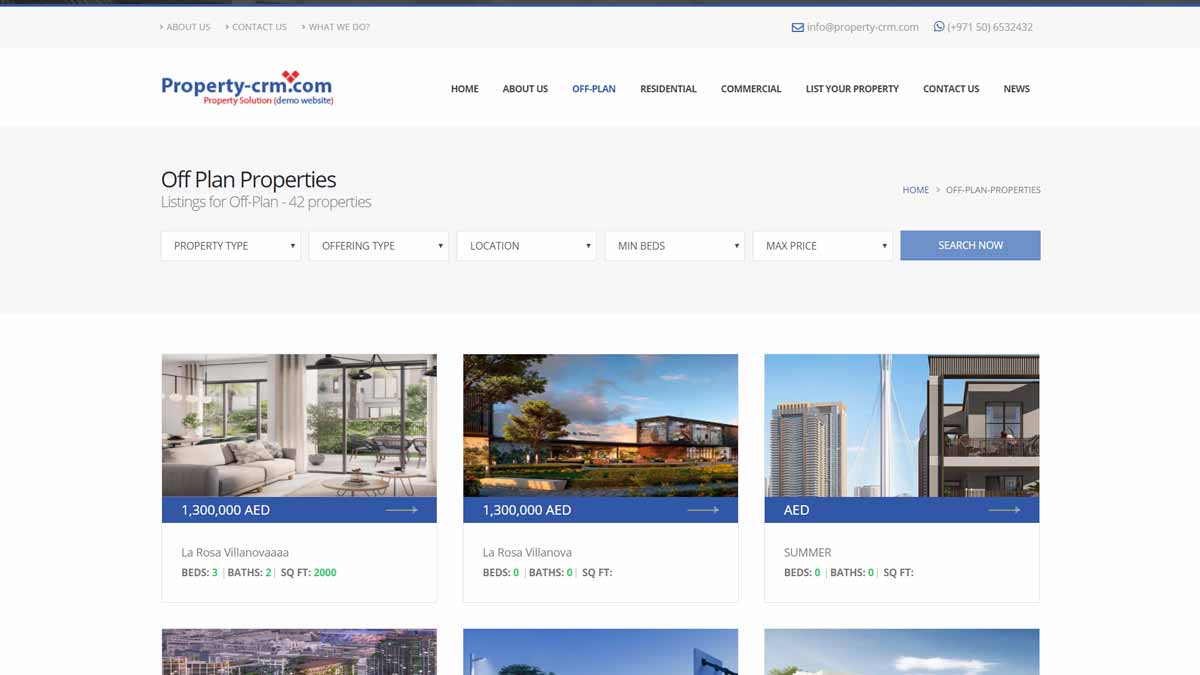1200x675 pixels.
Task: Open SUMMER listing title
Action: point(808,552)
